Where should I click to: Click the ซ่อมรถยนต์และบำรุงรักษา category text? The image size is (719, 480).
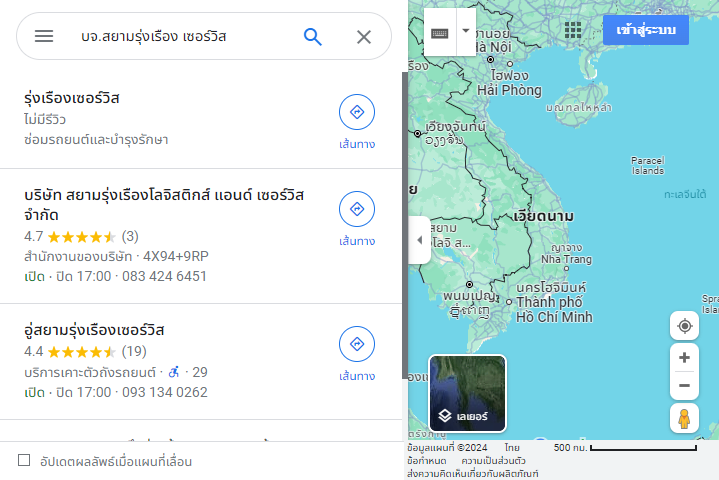[96, 139]
